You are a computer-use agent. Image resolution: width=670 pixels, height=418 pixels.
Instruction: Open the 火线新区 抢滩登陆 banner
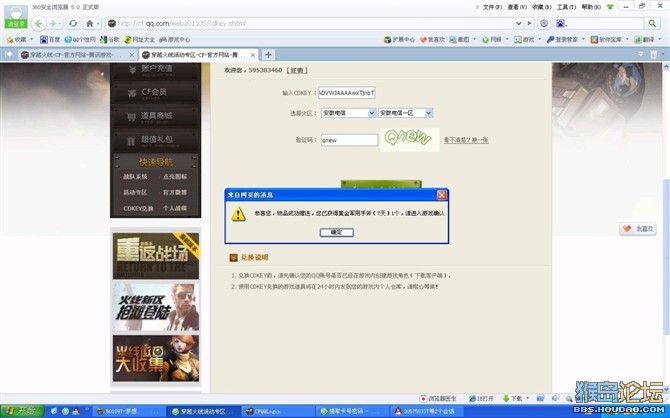(156, 307)
